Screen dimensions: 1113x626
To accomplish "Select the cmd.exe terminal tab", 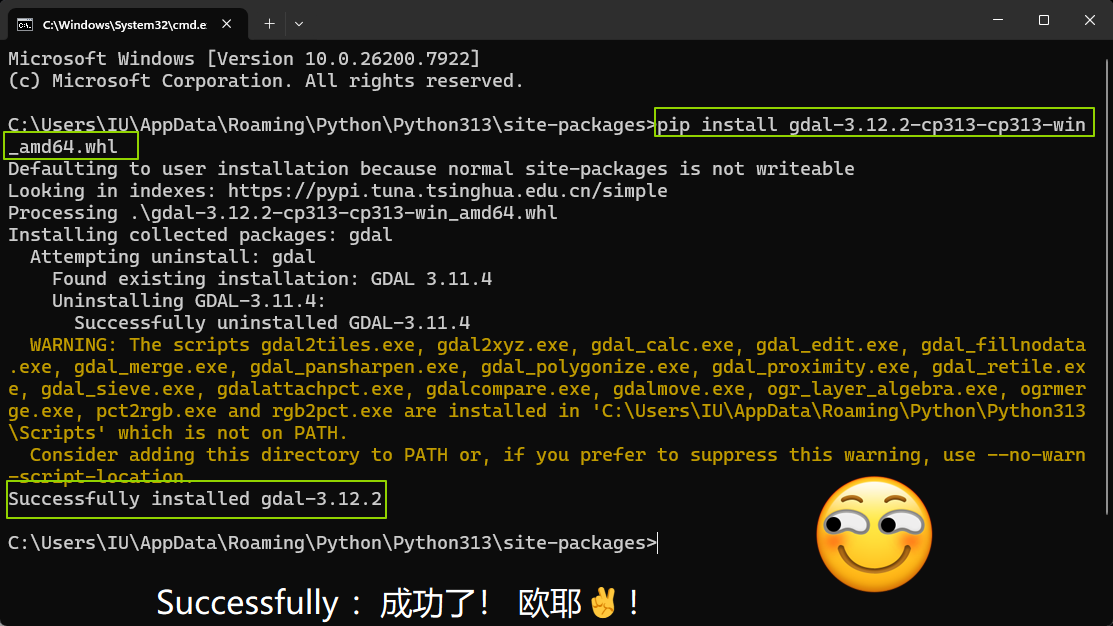I will click(x=128, y=24).
